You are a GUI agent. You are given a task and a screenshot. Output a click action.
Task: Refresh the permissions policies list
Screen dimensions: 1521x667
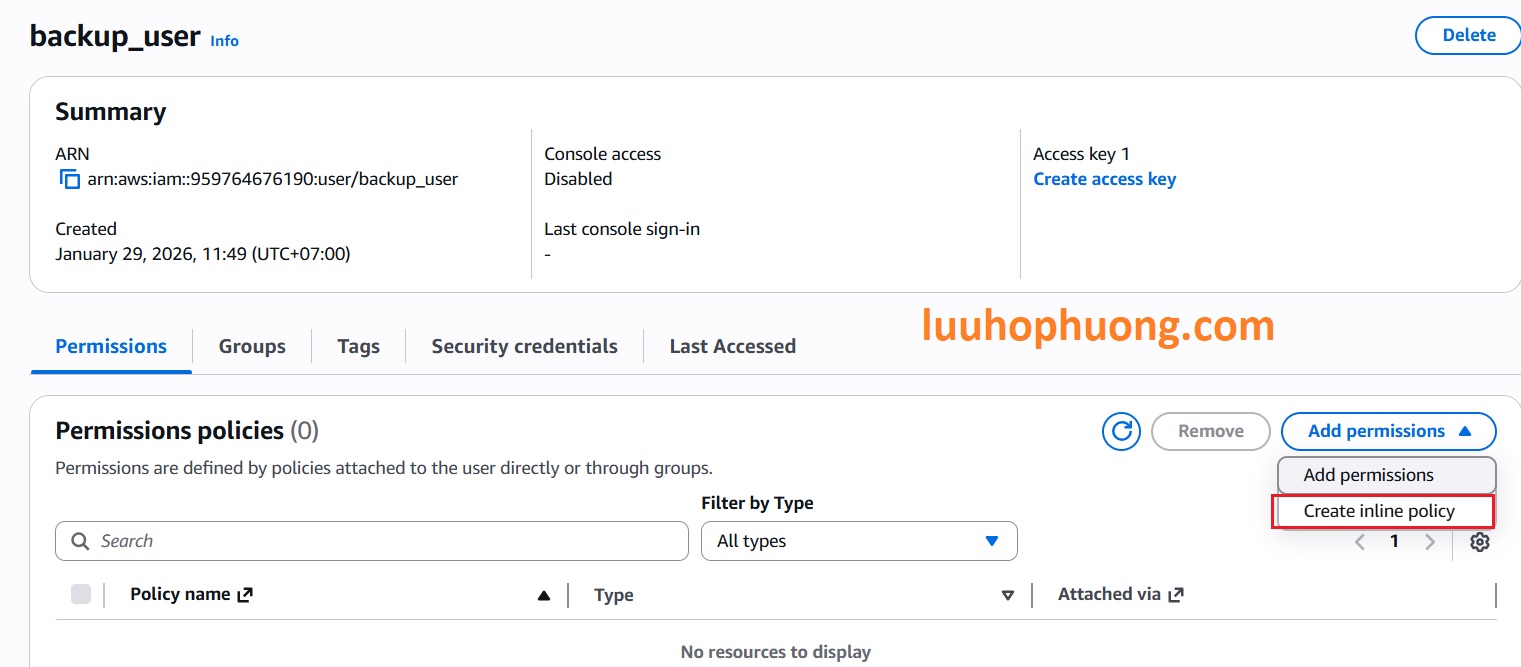[1121, 431]
